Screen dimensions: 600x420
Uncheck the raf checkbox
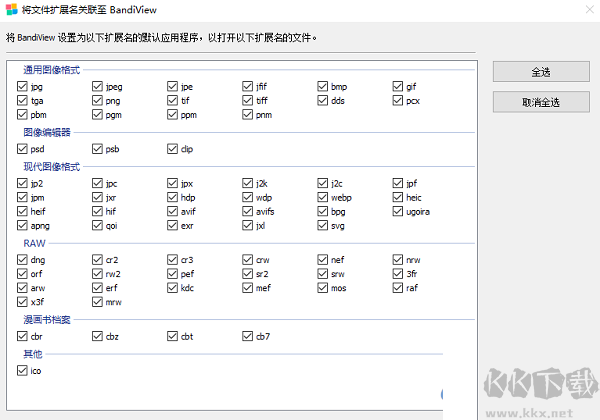(x=398, y=288)
